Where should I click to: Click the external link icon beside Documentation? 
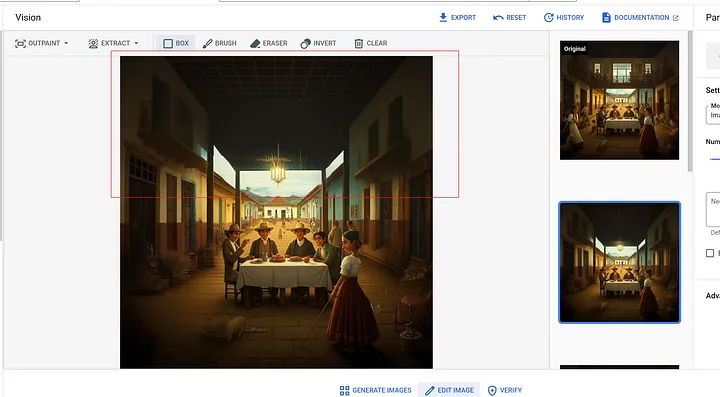[x=675, y=18]
